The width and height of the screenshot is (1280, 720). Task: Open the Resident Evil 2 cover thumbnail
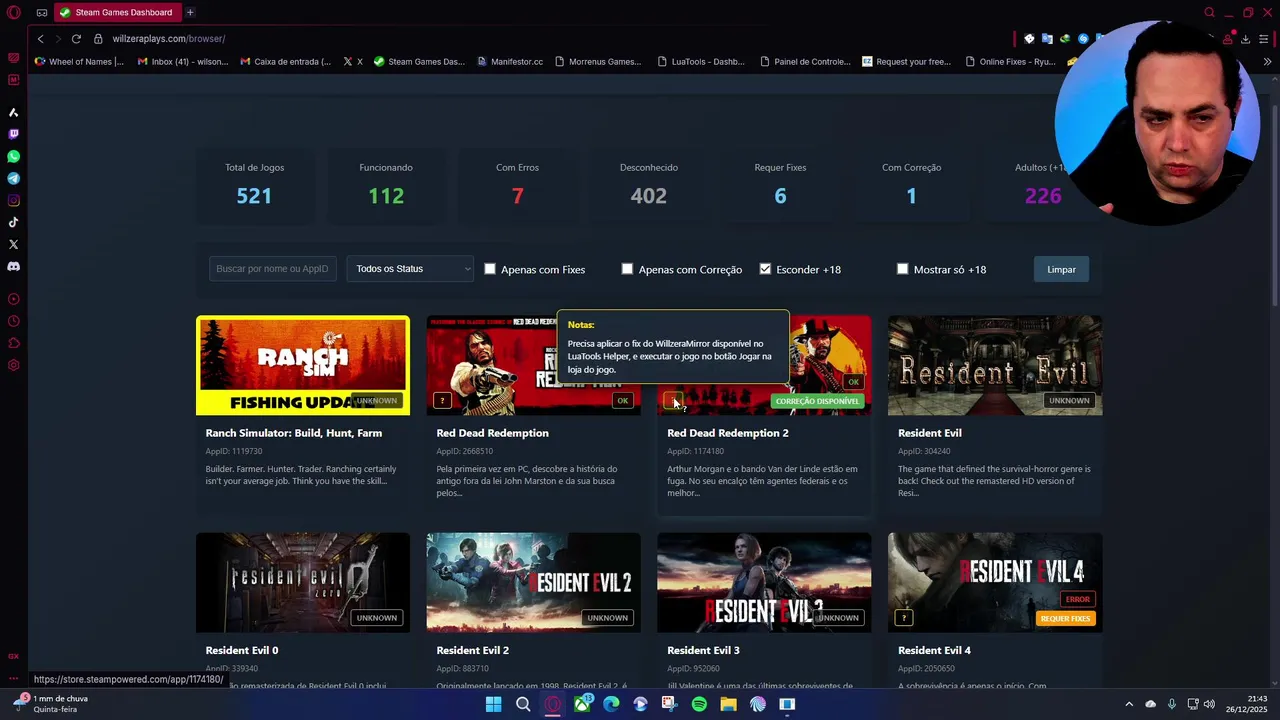point(534,582)
